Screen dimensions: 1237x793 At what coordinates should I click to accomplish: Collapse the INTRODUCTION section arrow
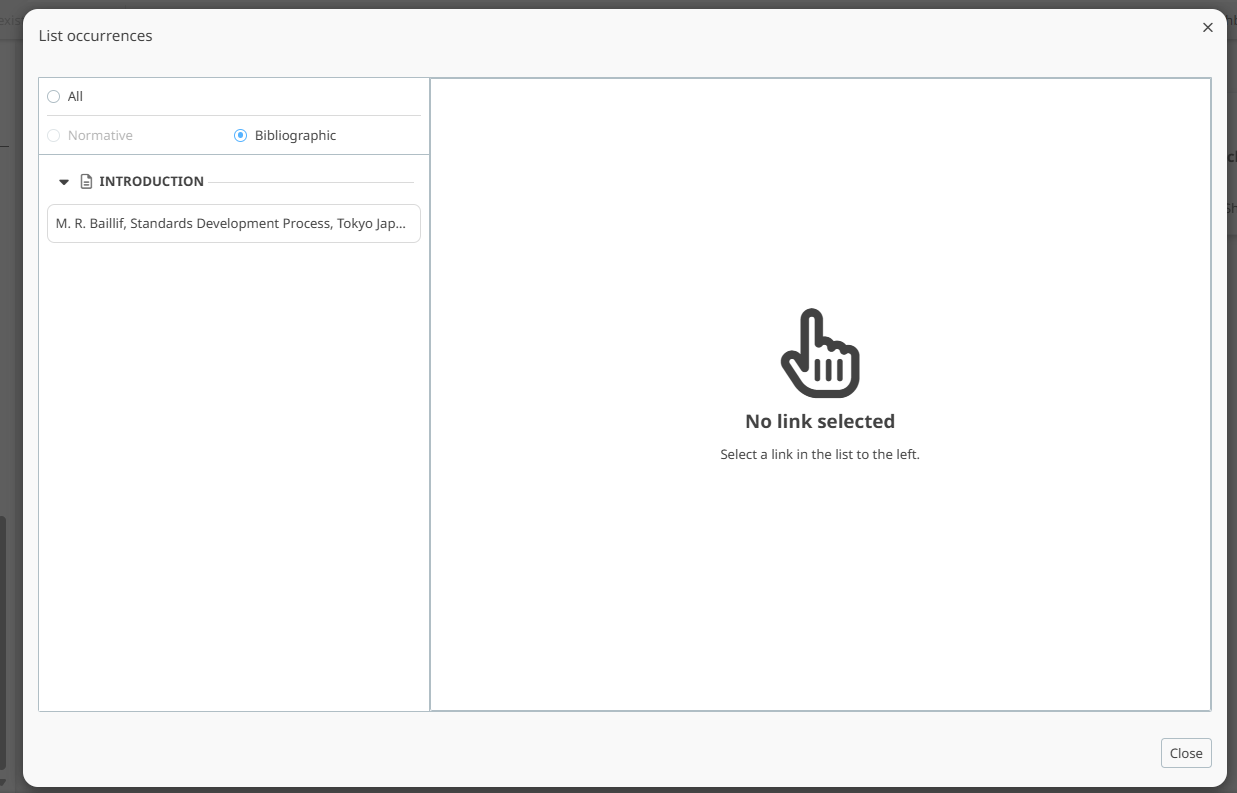[64, 182]
